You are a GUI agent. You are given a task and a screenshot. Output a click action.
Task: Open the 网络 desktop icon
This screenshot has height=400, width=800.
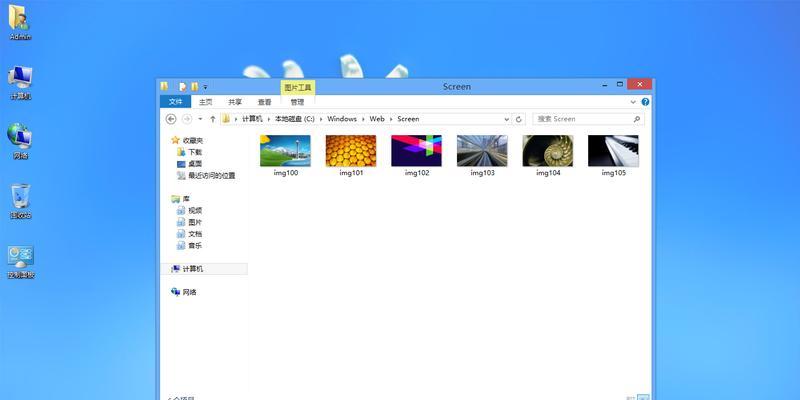pos(20,141)
